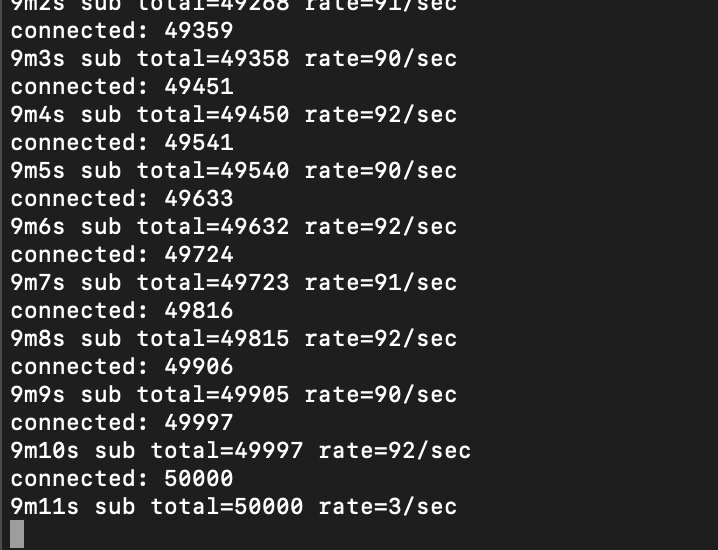Select the "connected: 49997" line

pyautogui.click(x=122, y=423)
